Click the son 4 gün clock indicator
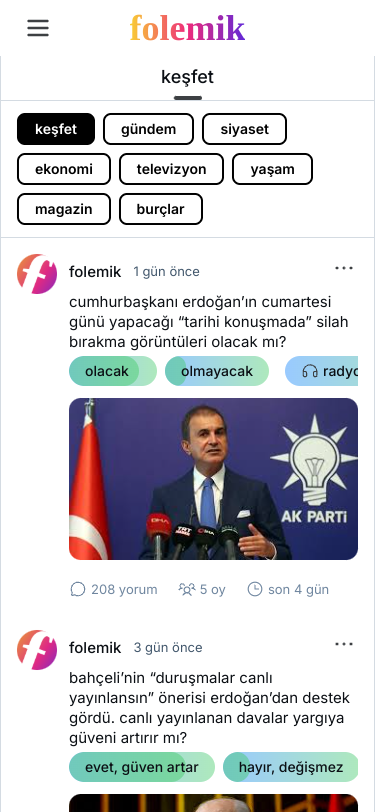375x812 pixels. coord(288,589)
